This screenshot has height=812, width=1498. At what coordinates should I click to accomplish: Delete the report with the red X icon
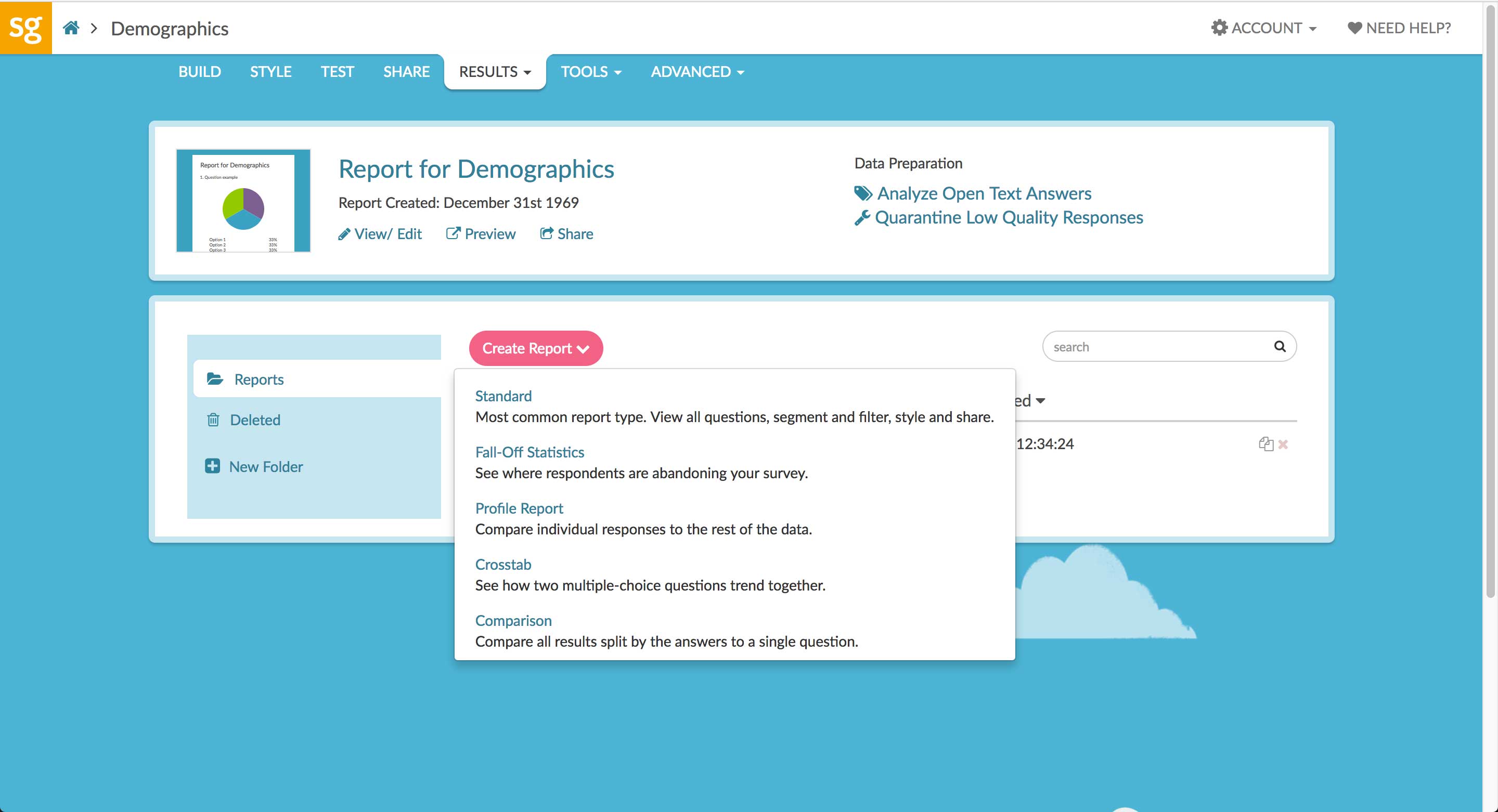[x=1283, y=443]
